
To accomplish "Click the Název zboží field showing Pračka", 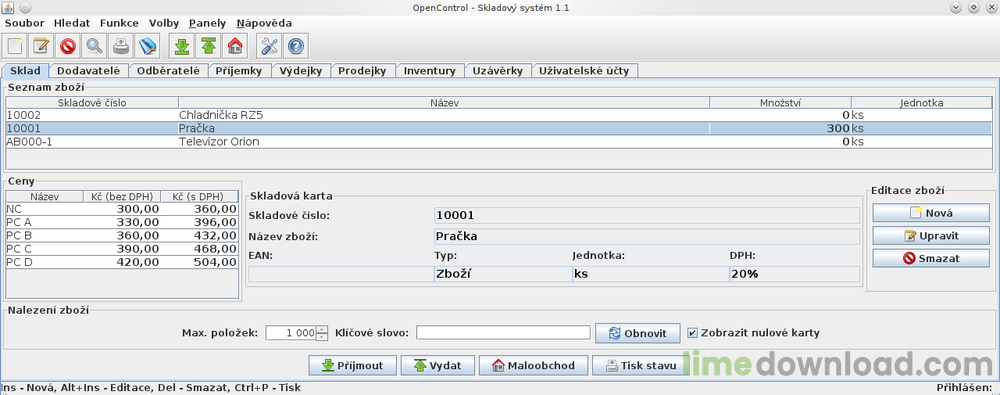I will (x=647, y=236).
